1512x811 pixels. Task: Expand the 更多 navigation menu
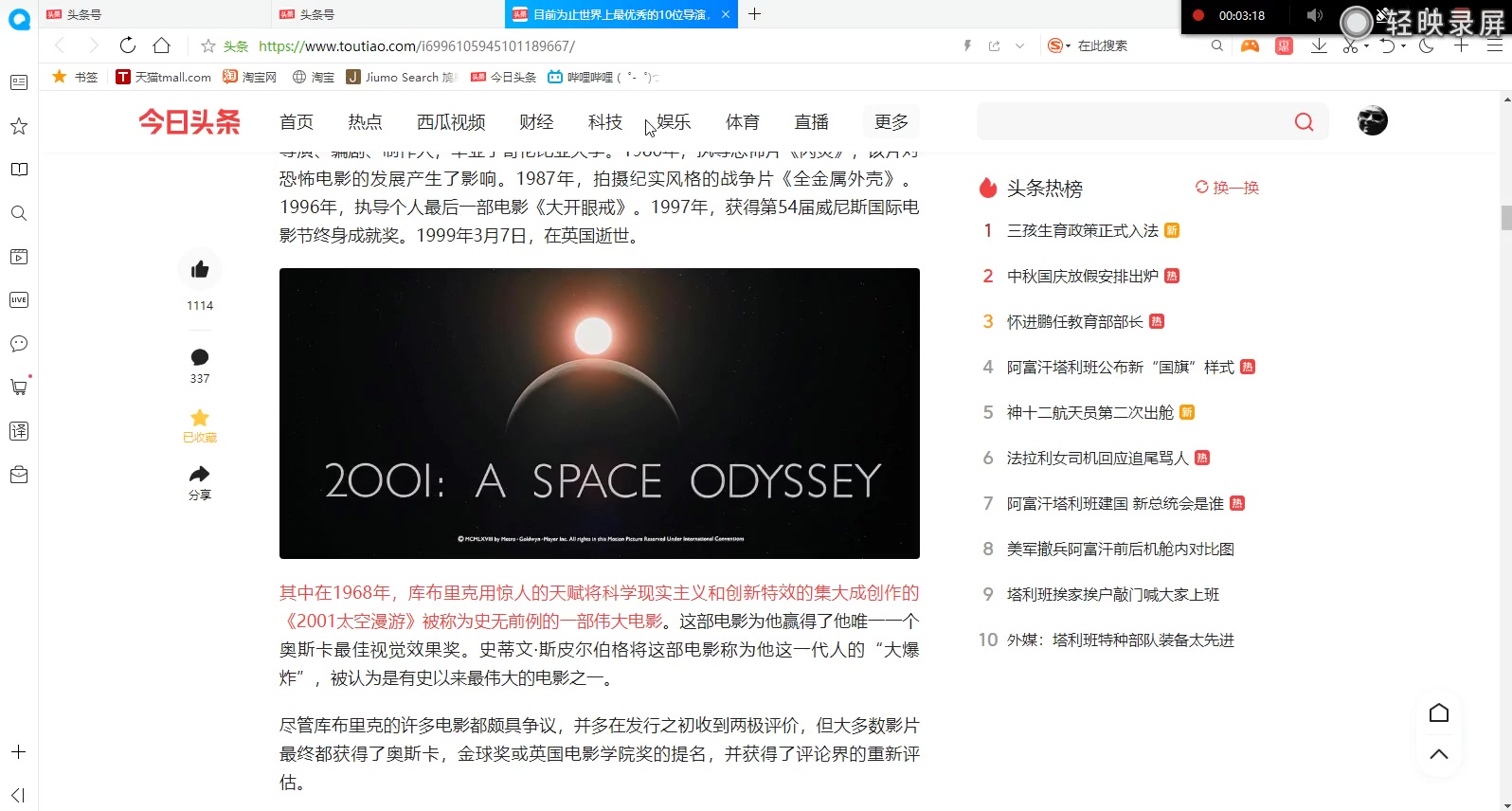[891, 121]
